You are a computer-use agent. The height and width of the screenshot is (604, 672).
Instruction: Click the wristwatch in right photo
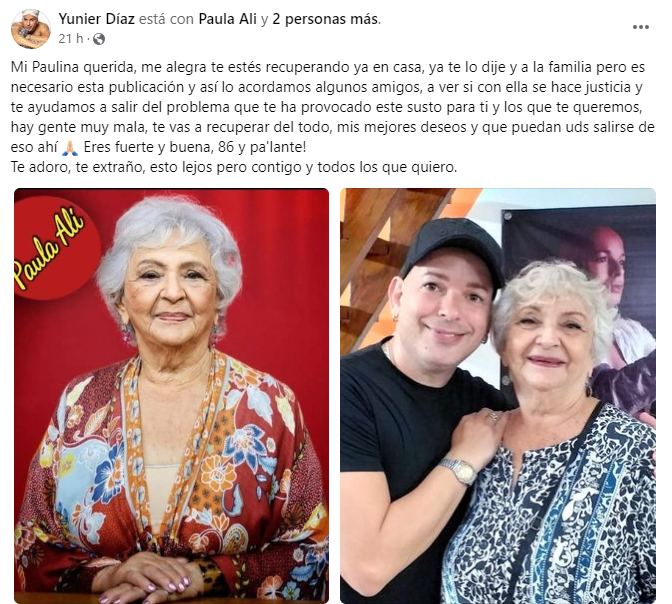461,470
